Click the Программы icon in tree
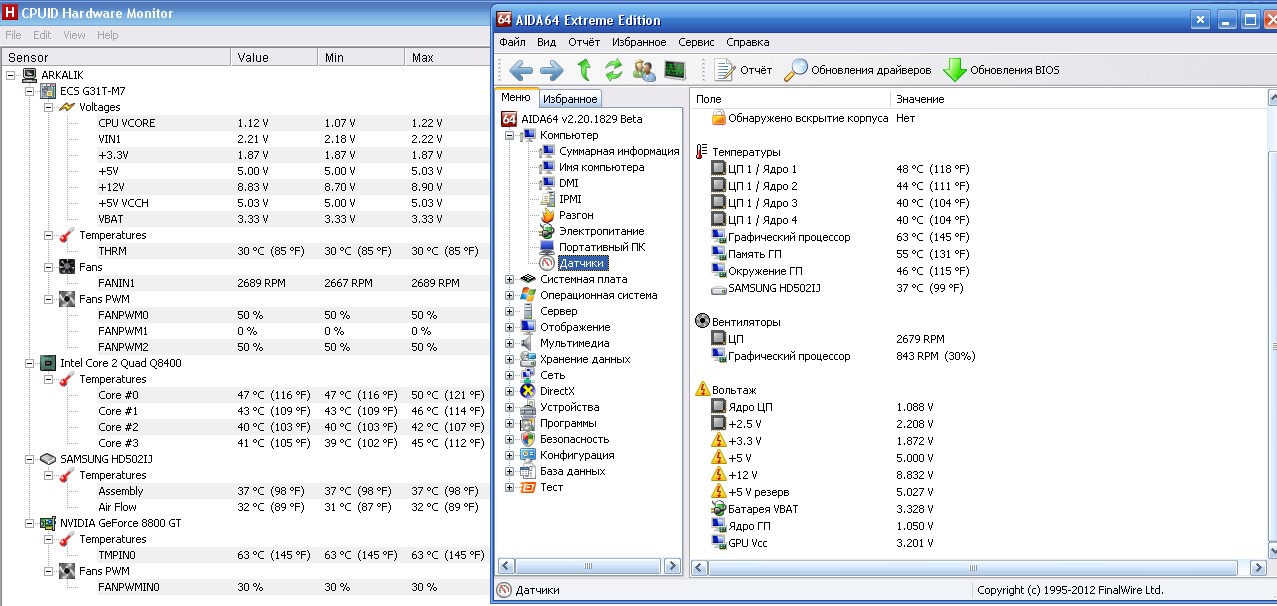This screenshot has height=606, width=1277. pos(528,423)
